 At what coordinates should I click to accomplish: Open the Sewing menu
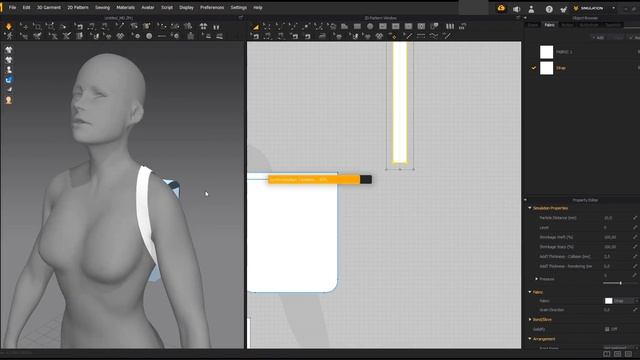[x=102, y=7]
